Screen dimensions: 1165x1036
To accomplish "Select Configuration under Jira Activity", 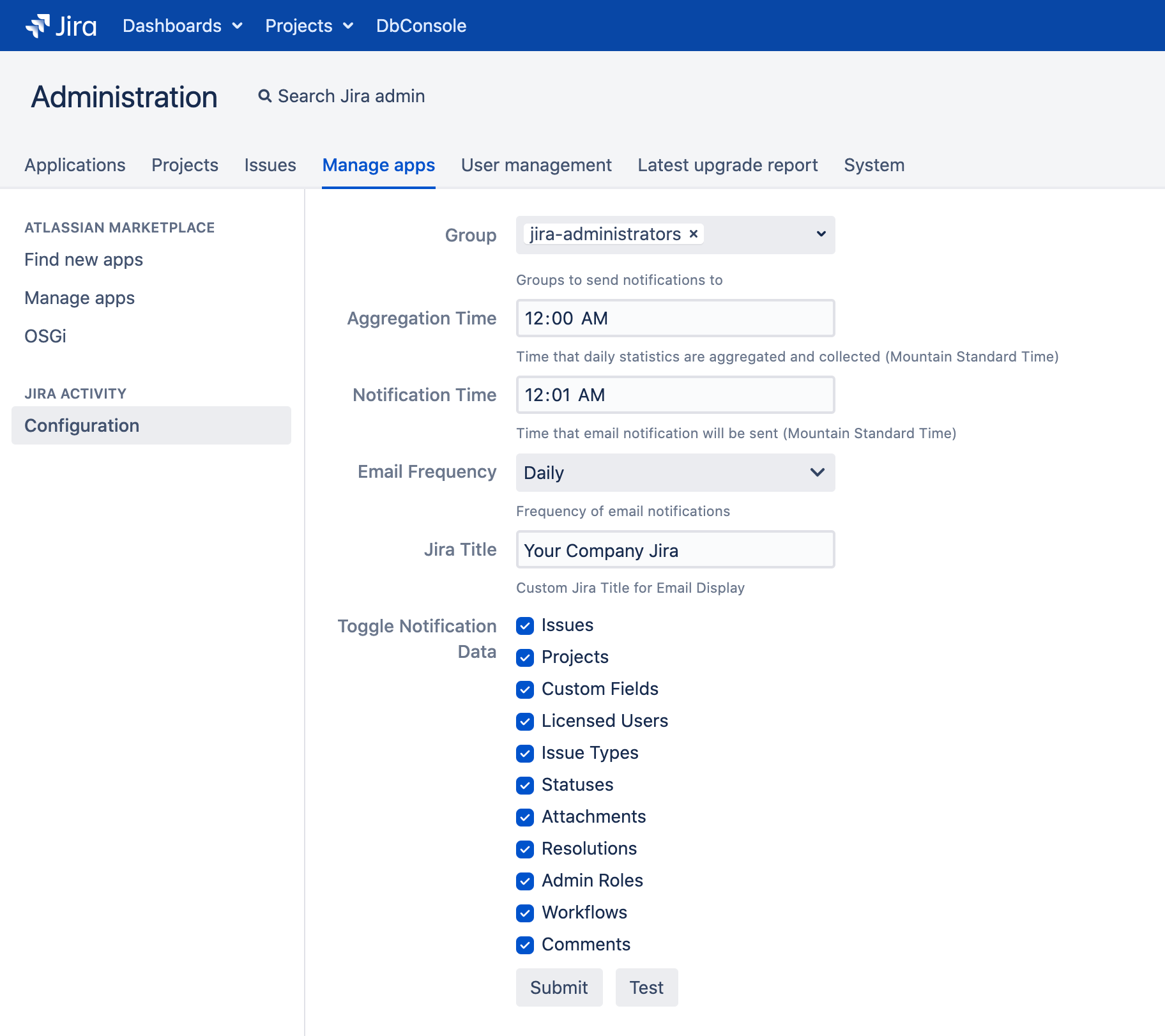I will click(151, 425).
